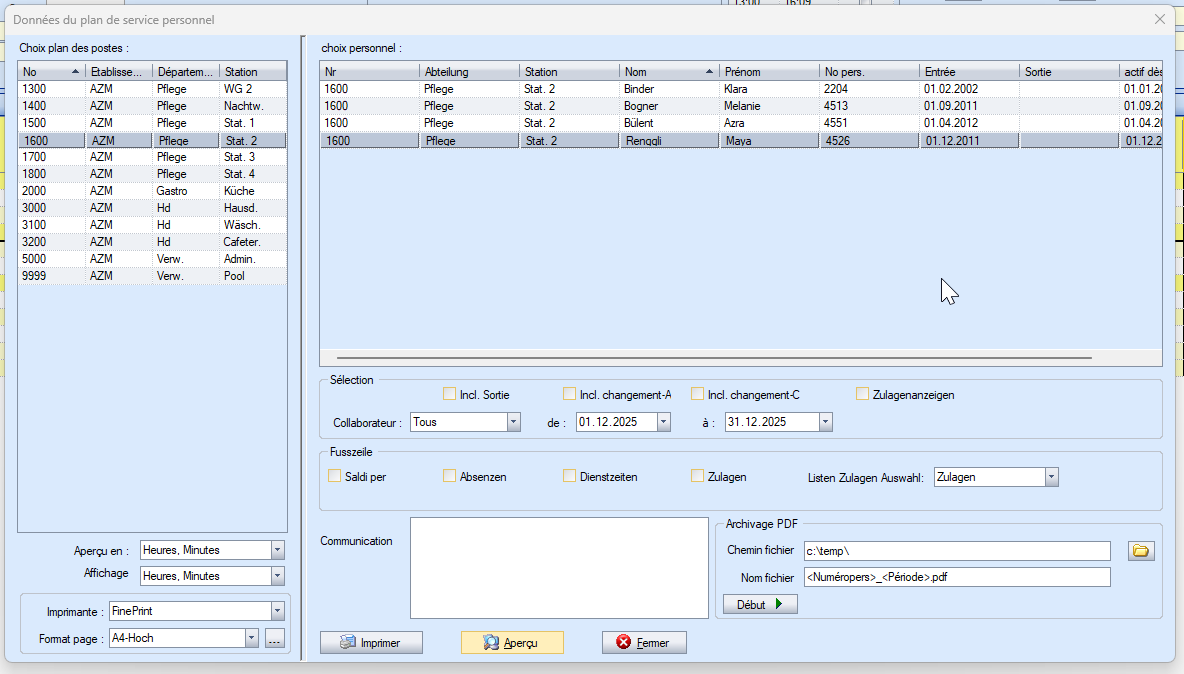Viewport: 1184px width, 674px height.
Task: Close the dialog with the X icon
Action: pos(1160,19)
